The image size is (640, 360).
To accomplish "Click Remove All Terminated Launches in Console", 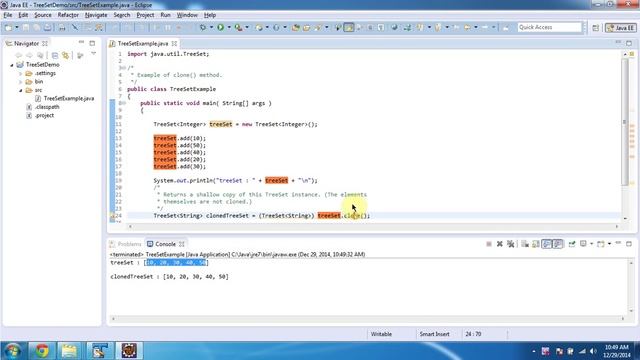I will pos(511,244).
